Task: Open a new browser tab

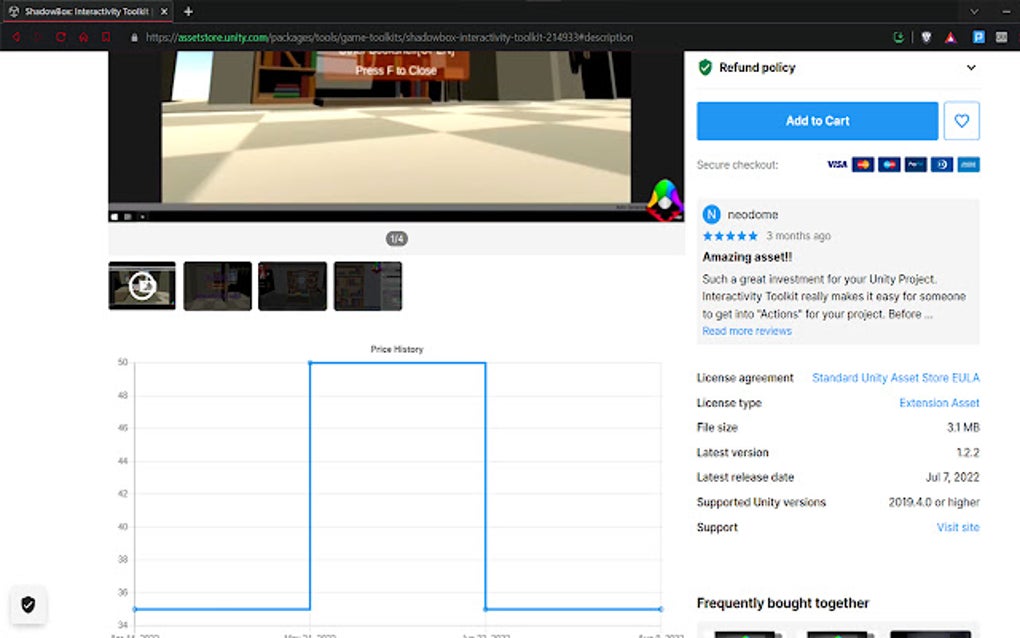Action: (188, 11)
